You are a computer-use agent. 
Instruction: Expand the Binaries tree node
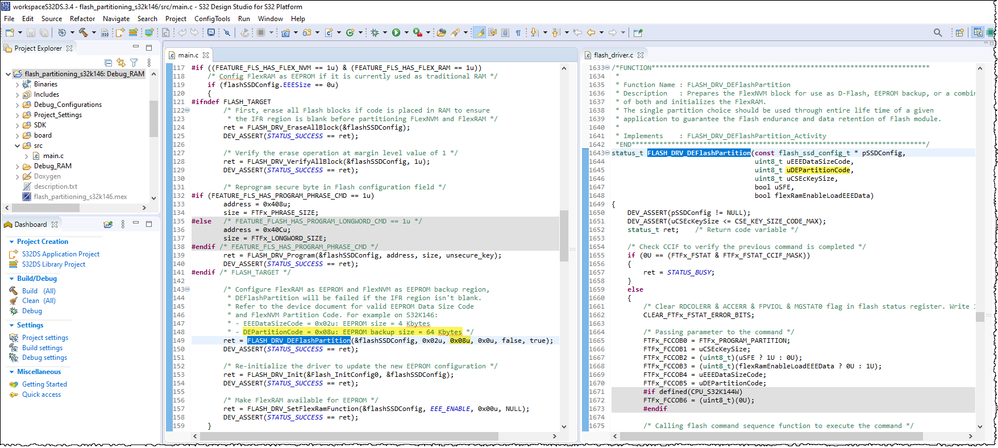point(17,84)
